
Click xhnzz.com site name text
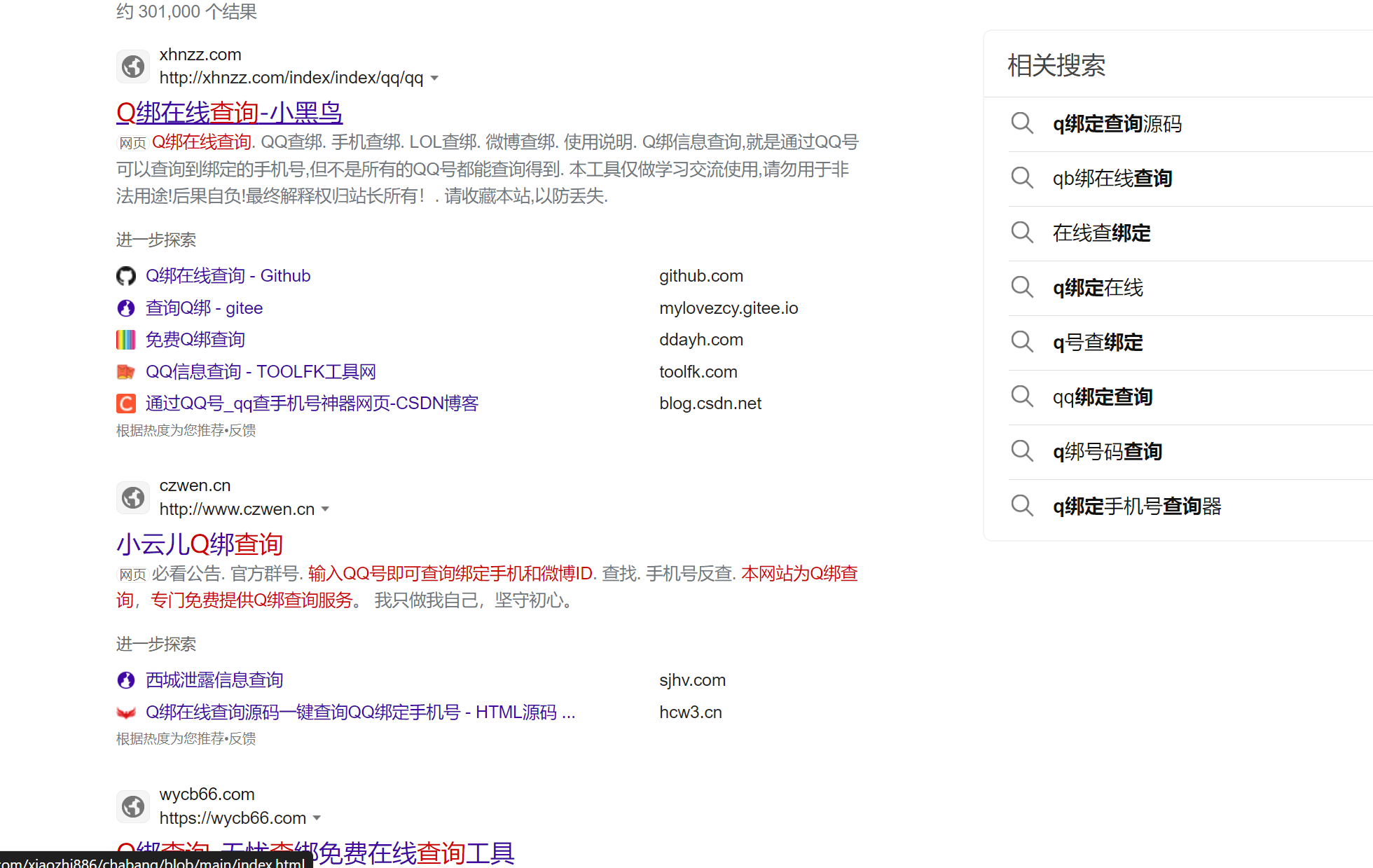pyautogui.click(x=200, y=55)
